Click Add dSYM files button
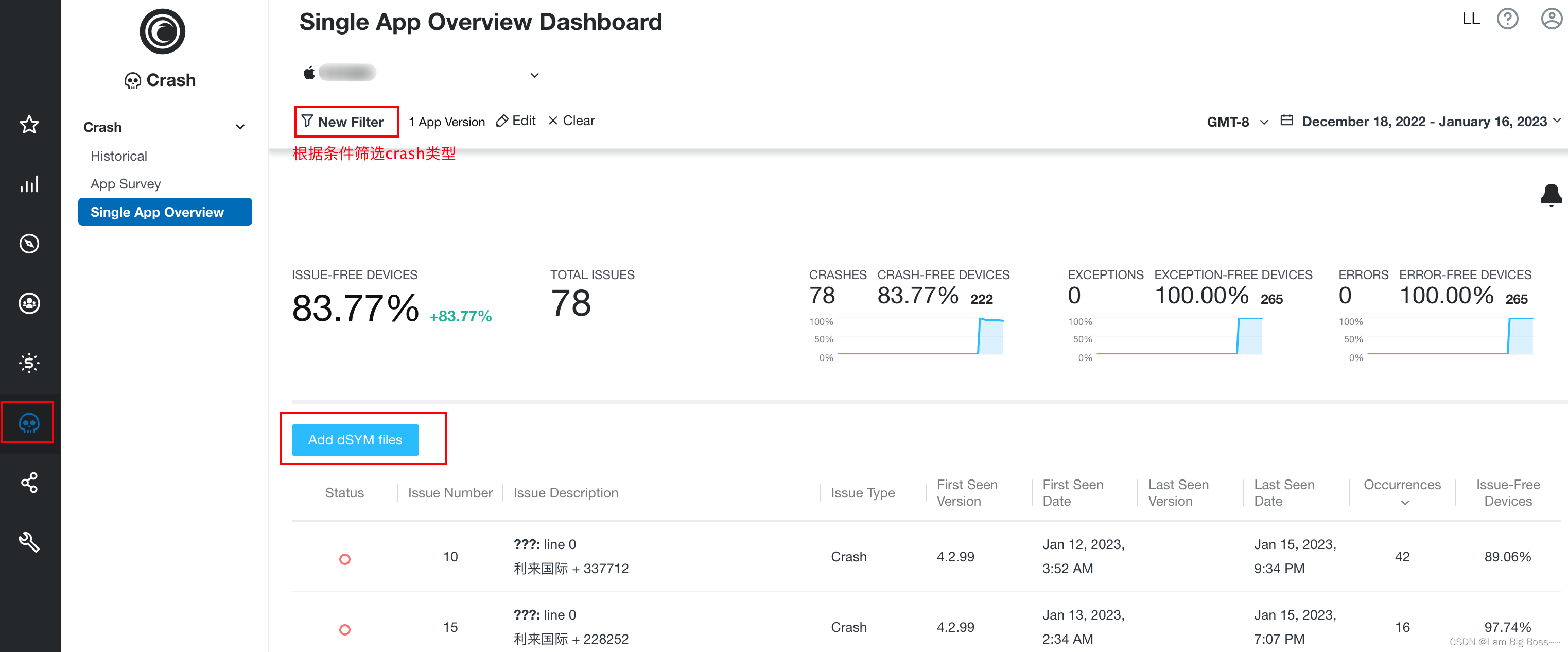Screen dimensions: 1568x652 point(355,439)
